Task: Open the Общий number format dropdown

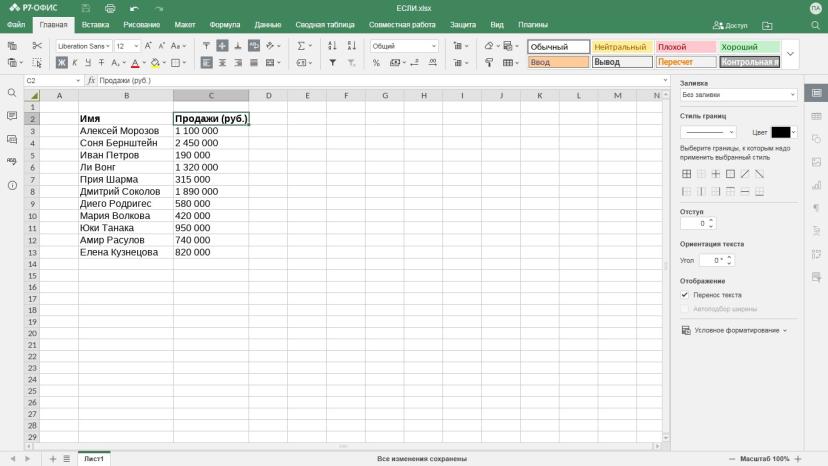Action: (x=404, y=46)
